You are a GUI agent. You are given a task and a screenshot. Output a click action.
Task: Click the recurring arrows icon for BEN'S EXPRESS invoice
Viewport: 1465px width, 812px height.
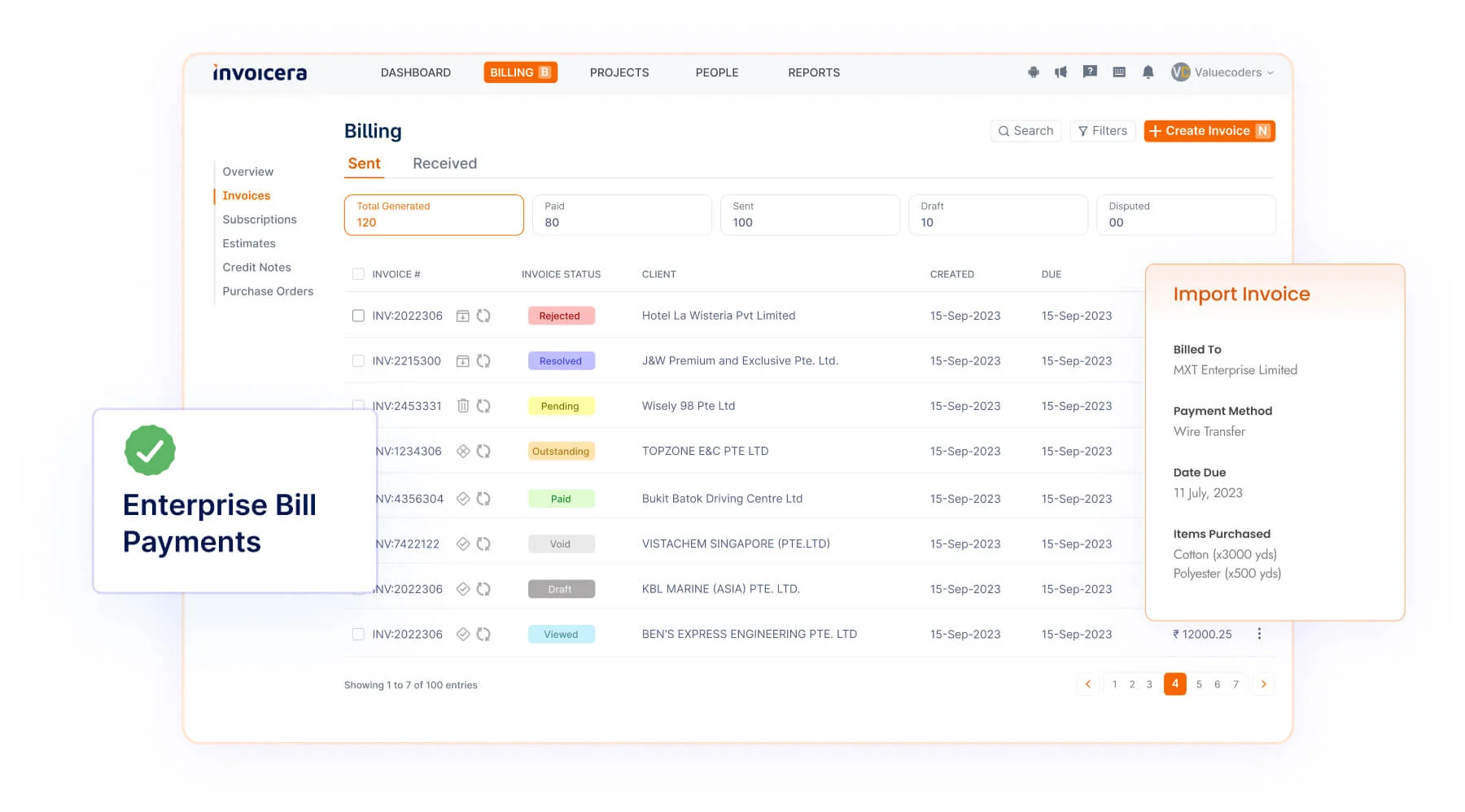483,634
